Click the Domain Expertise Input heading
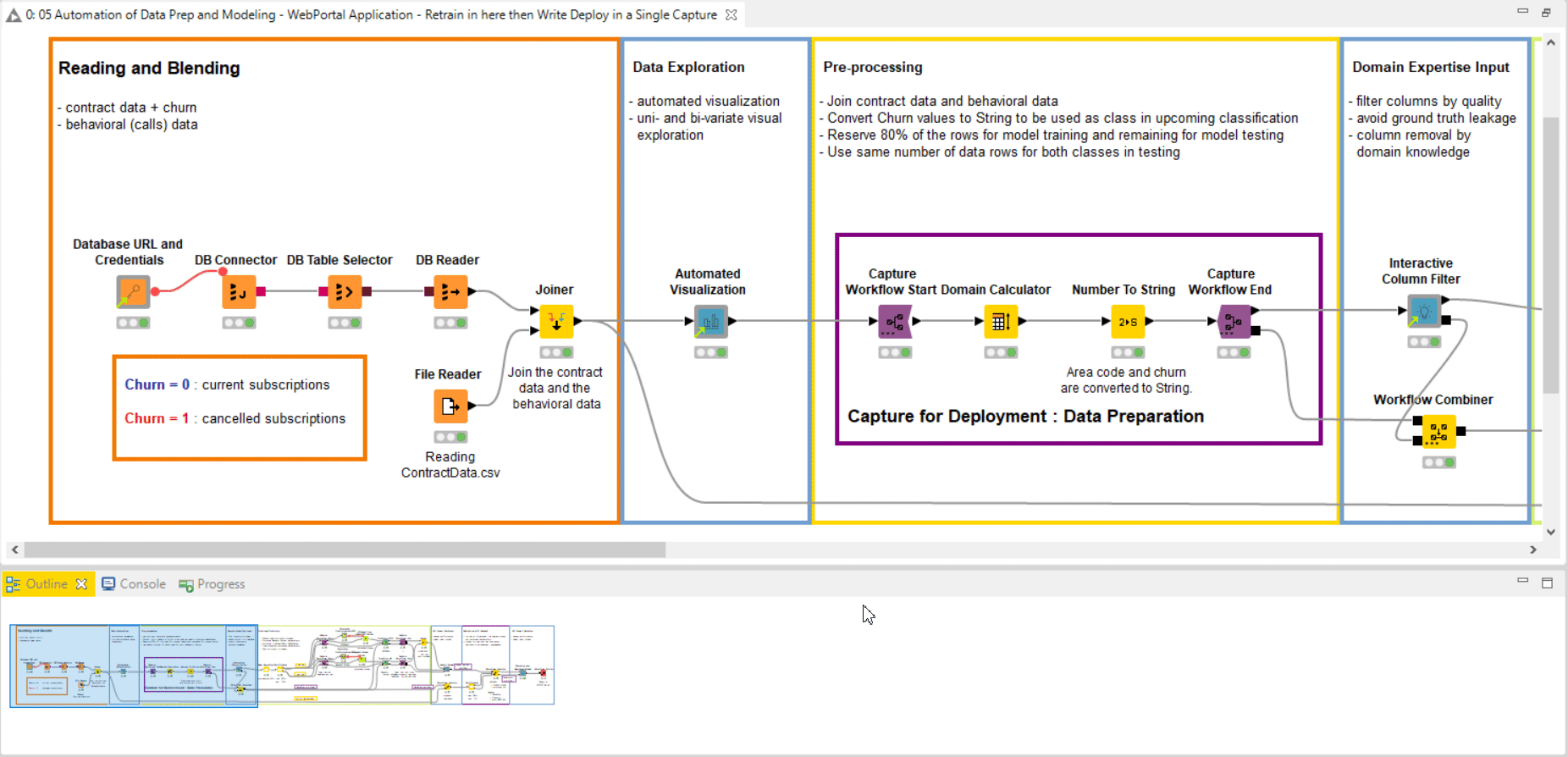Screen dimensions: 1568x757 [1431, 67]
